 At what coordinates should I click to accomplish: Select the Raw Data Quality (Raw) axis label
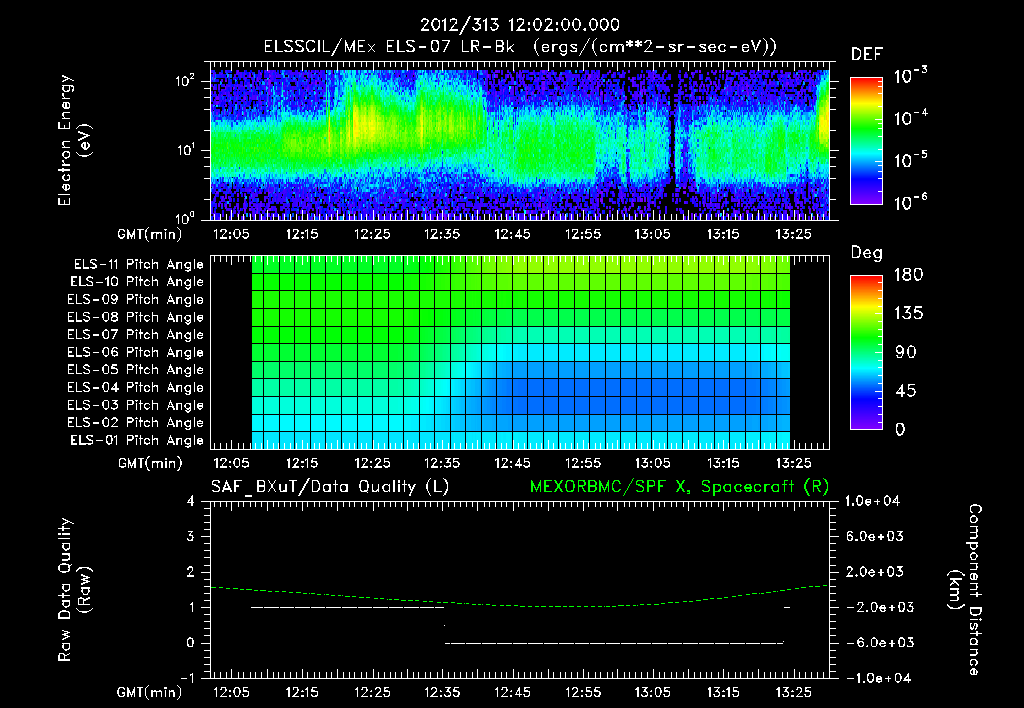(74, 590)
